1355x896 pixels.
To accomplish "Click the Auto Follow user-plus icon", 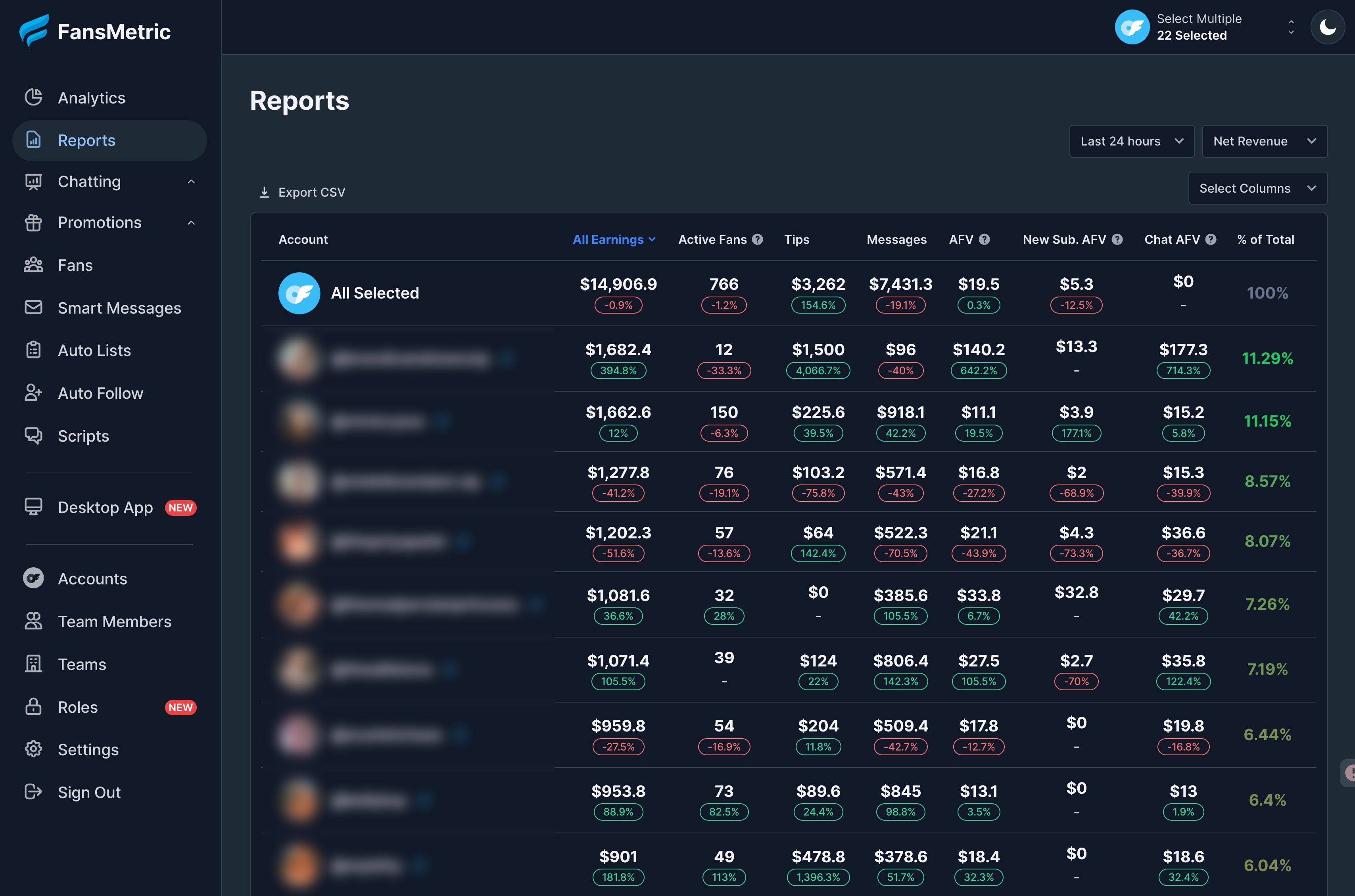I will point(34,392).
